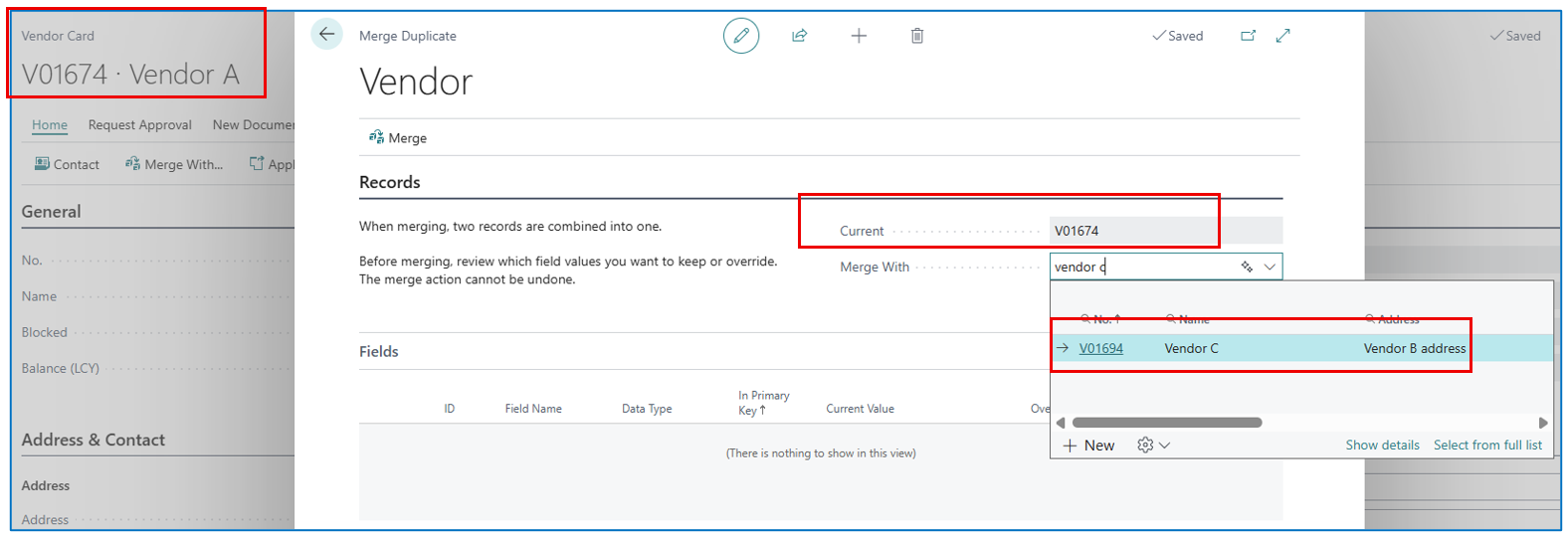The width and height of the screenshot is (1568, 536).
Task: Open the Request Approval menu
Action: click(x=139, y=125)
